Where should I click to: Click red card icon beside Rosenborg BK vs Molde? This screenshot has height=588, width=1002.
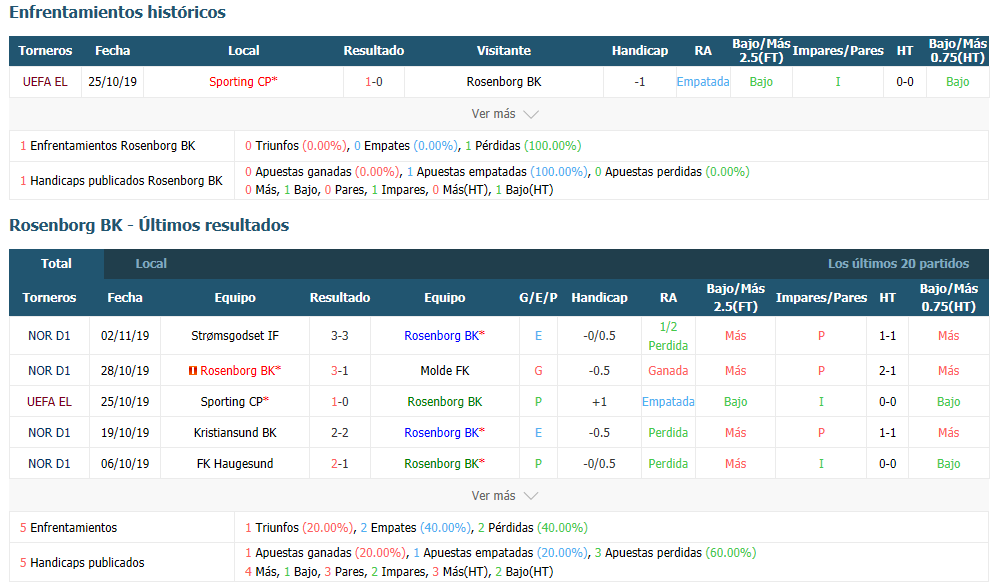tap(192, 371)
